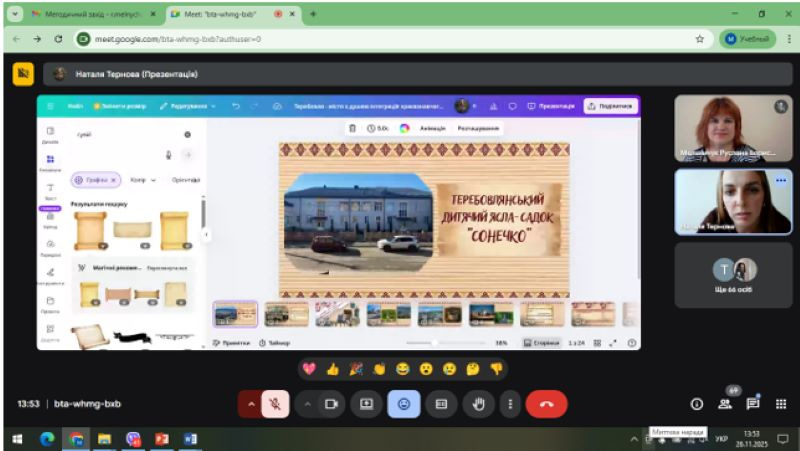Turn on captions in Meet
This screenshot has width=800, height=451.
441,404
